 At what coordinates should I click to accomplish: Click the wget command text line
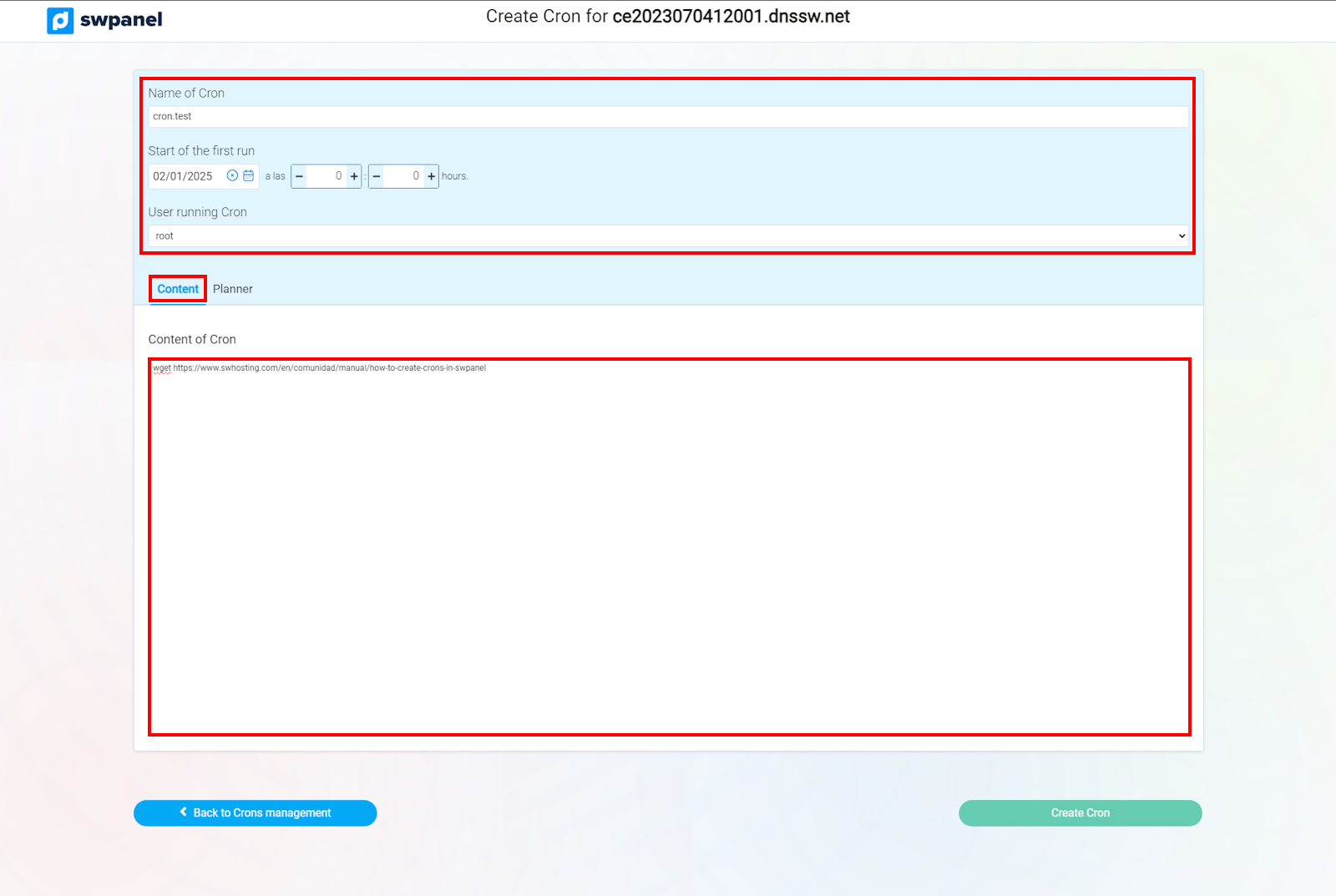[x=319, y=368]
